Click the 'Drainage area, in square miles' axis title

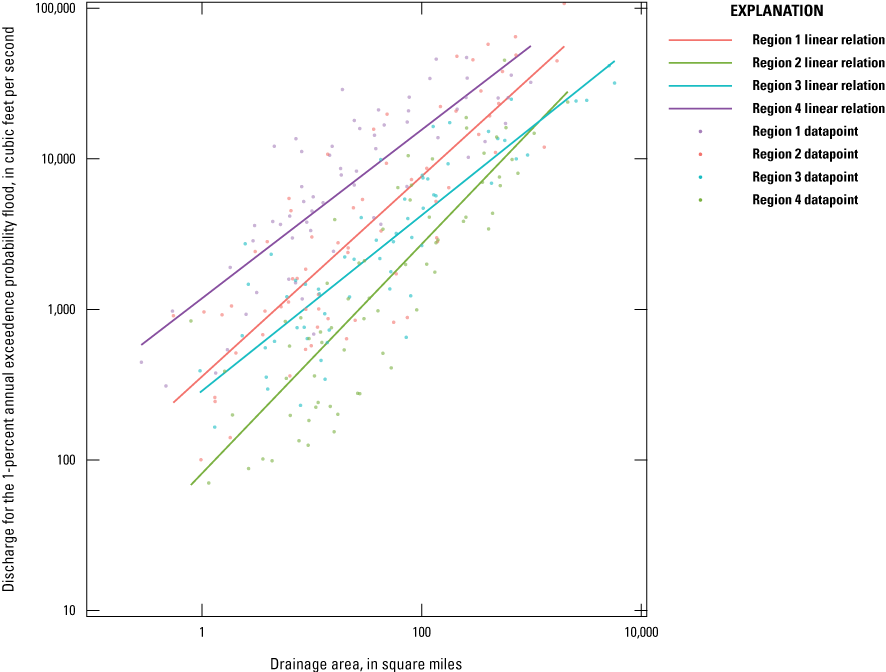tap(366, 663)
